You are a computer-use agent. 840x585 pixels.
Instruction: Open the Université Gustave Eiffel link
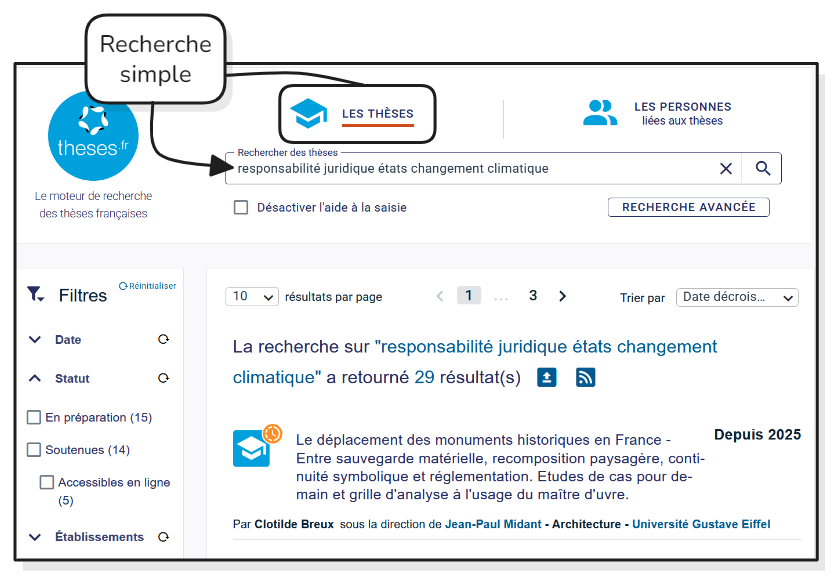click(701, 524)
